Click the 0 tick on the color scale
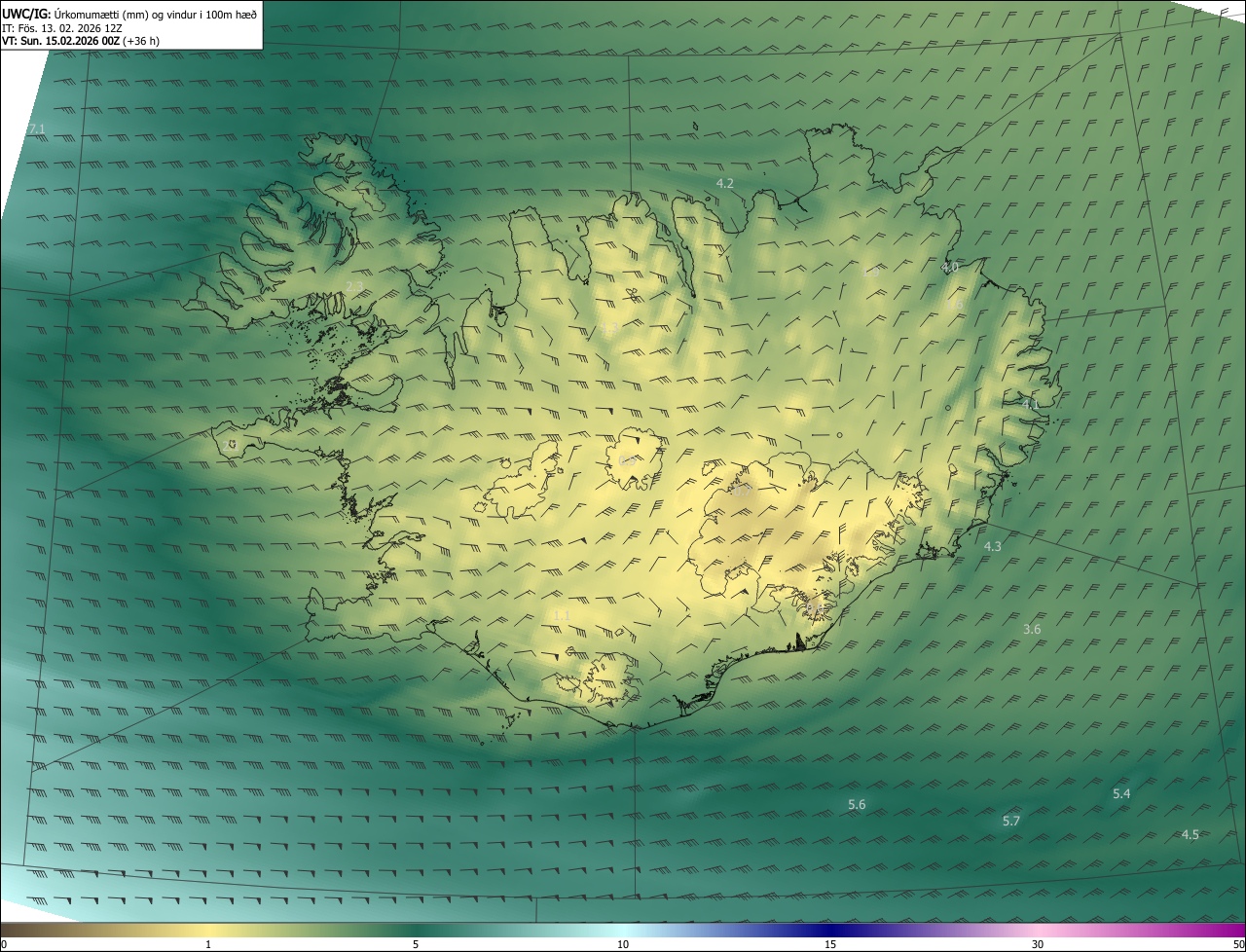1246x952 pixels. point(4,945)
